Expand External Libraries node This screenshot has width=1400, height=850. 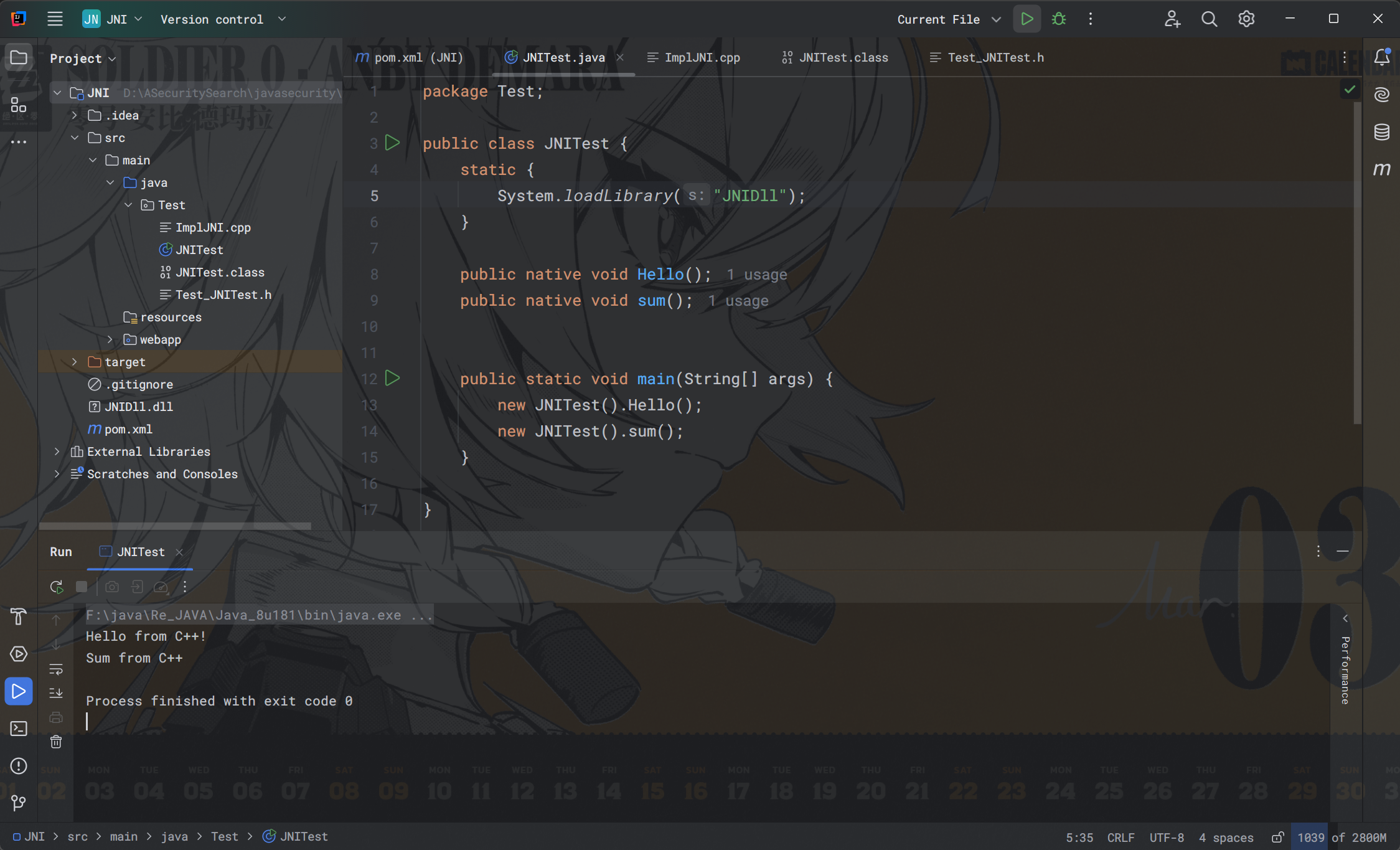(x=57, y=452)
